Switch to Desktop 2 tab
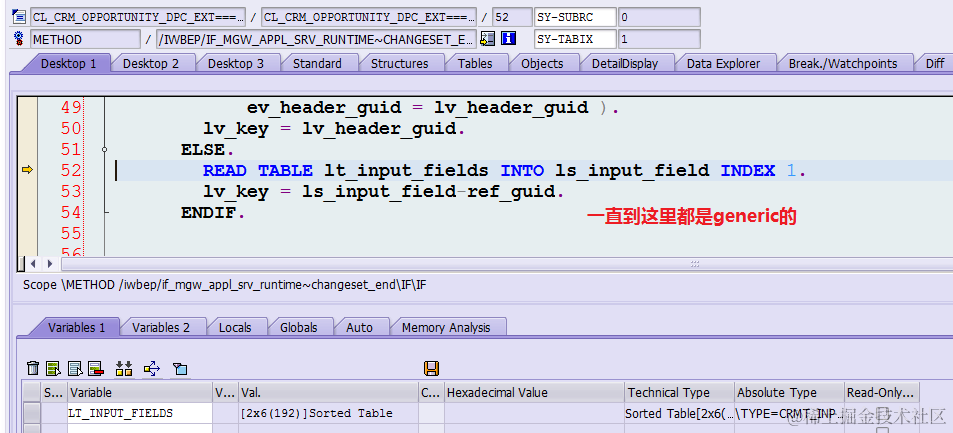Screen dimensions: 953x433 pos(151,63)
